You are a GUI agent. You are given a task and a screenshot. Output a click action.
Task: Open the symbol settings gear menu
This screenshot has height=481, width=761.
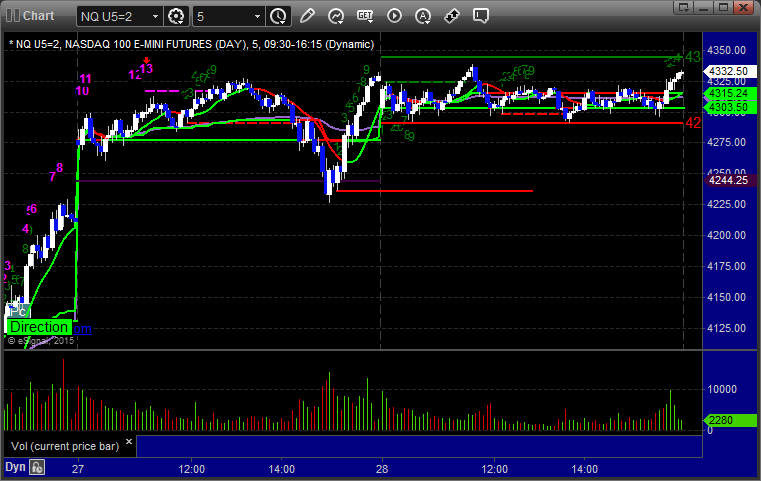176,16
